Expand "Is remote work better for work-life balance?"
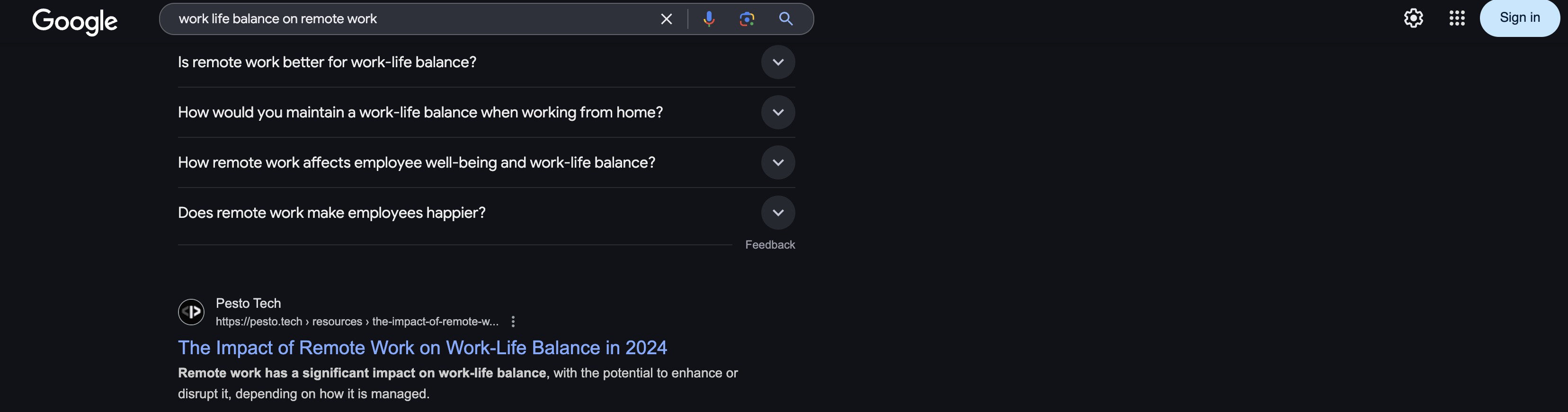Viewport: 1568px width, 412px height. tap(777, 62)
